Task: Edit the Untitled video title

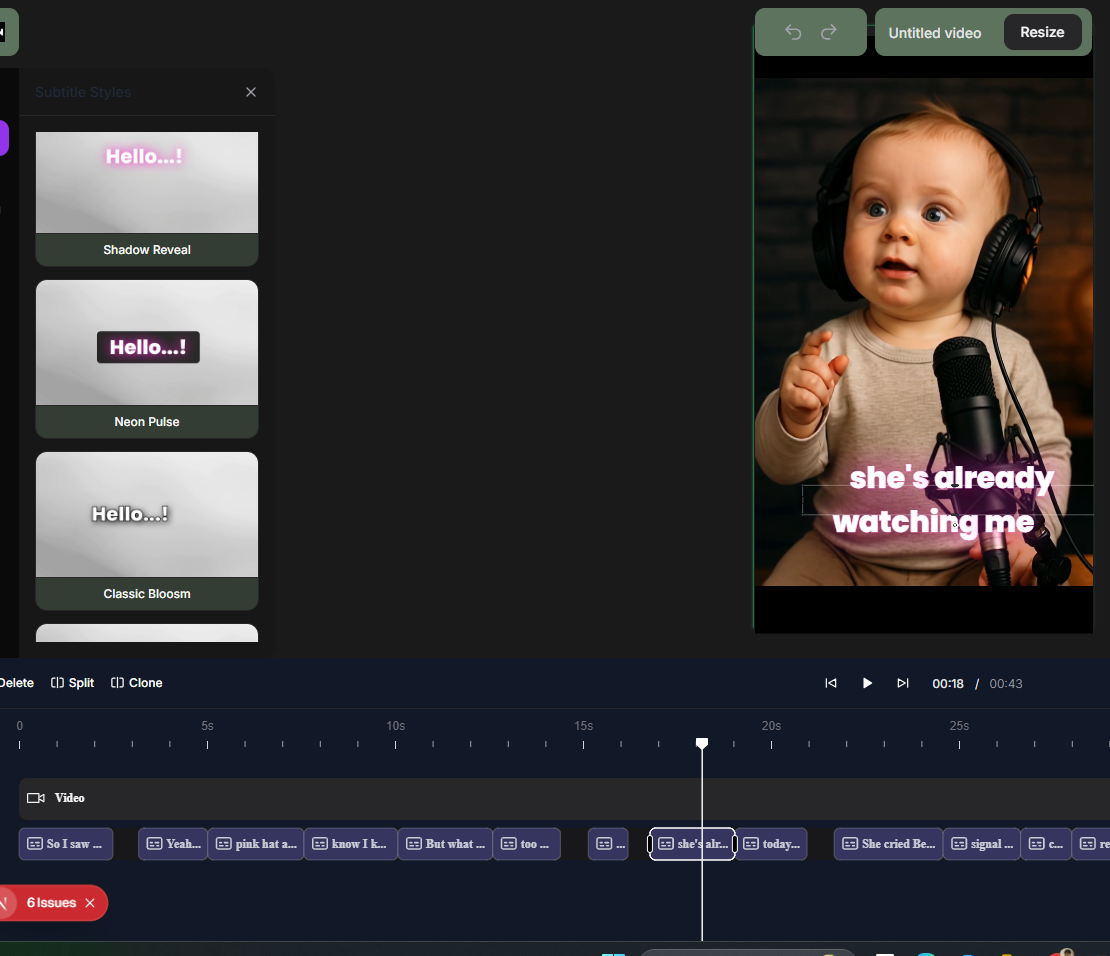Action: [x=934, y=33]
